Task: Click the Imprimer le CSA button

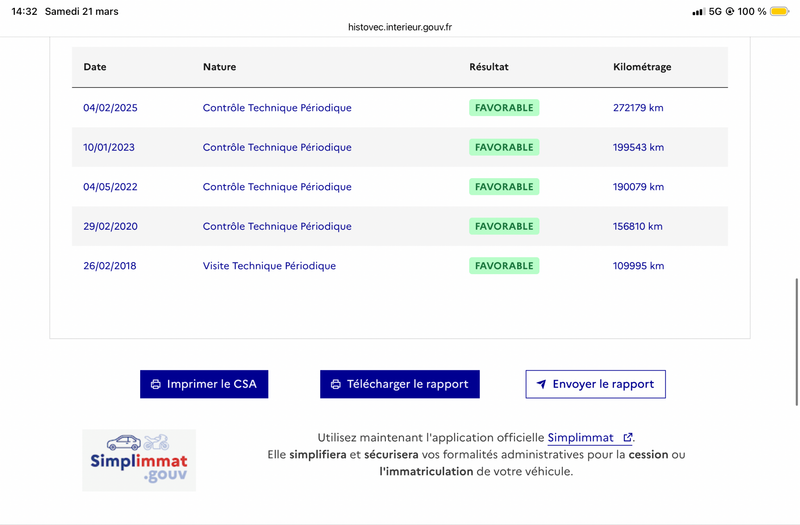Action: pyautogui.click(x=204, y=384)
